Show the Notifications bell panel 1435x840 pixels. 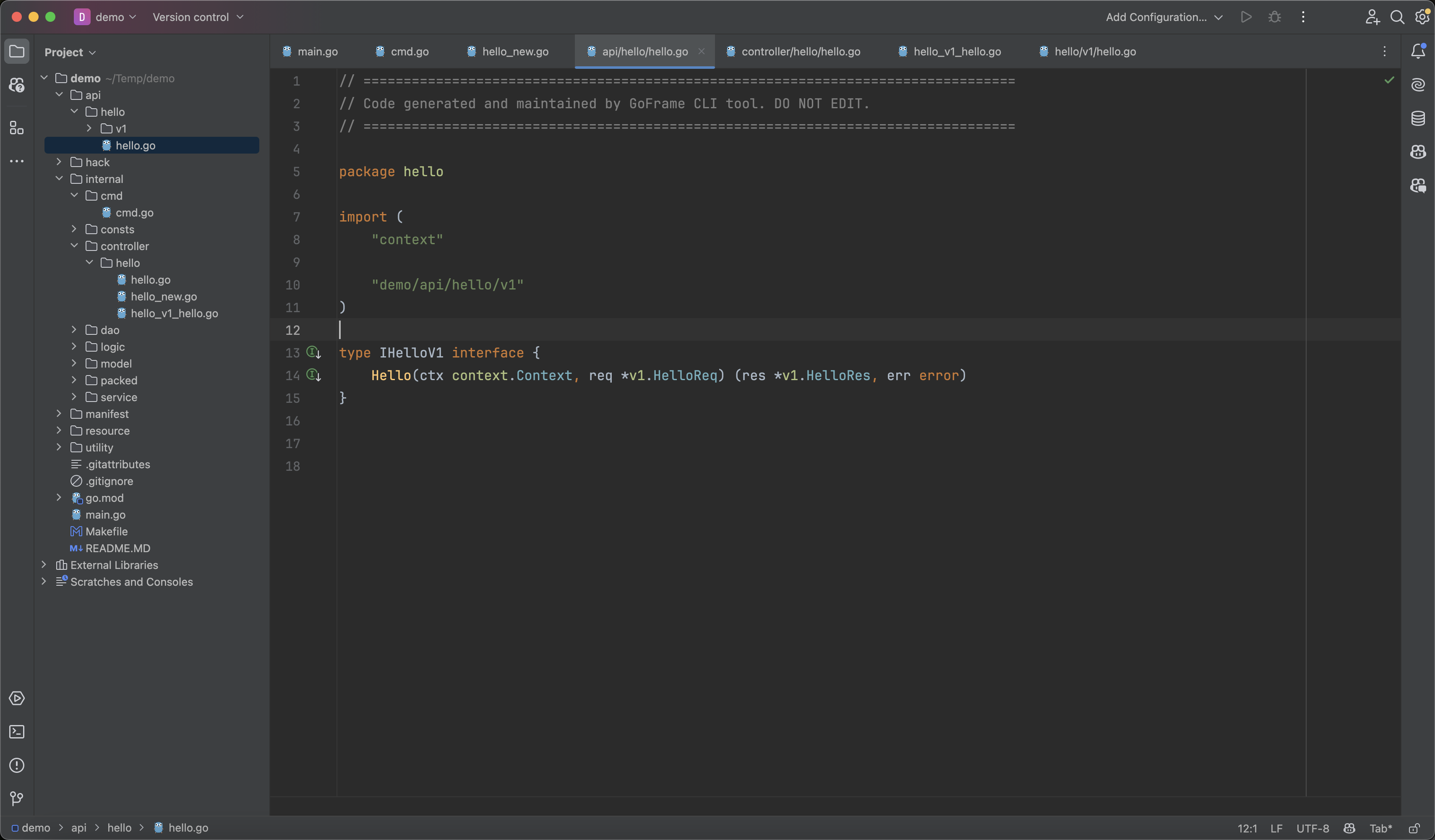click(x=1418, y=51)
